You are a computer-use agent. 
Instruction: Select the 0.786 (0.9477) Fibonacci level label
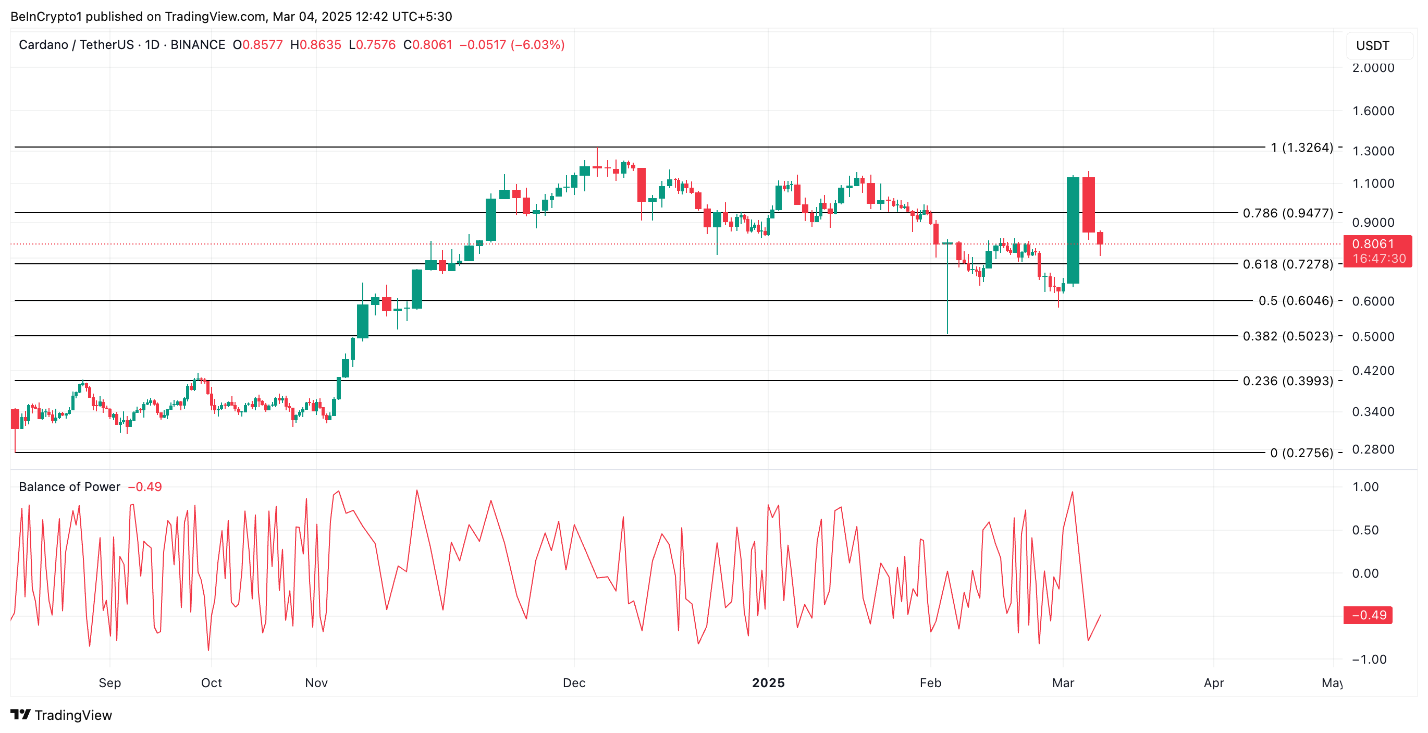point(1288,213)
